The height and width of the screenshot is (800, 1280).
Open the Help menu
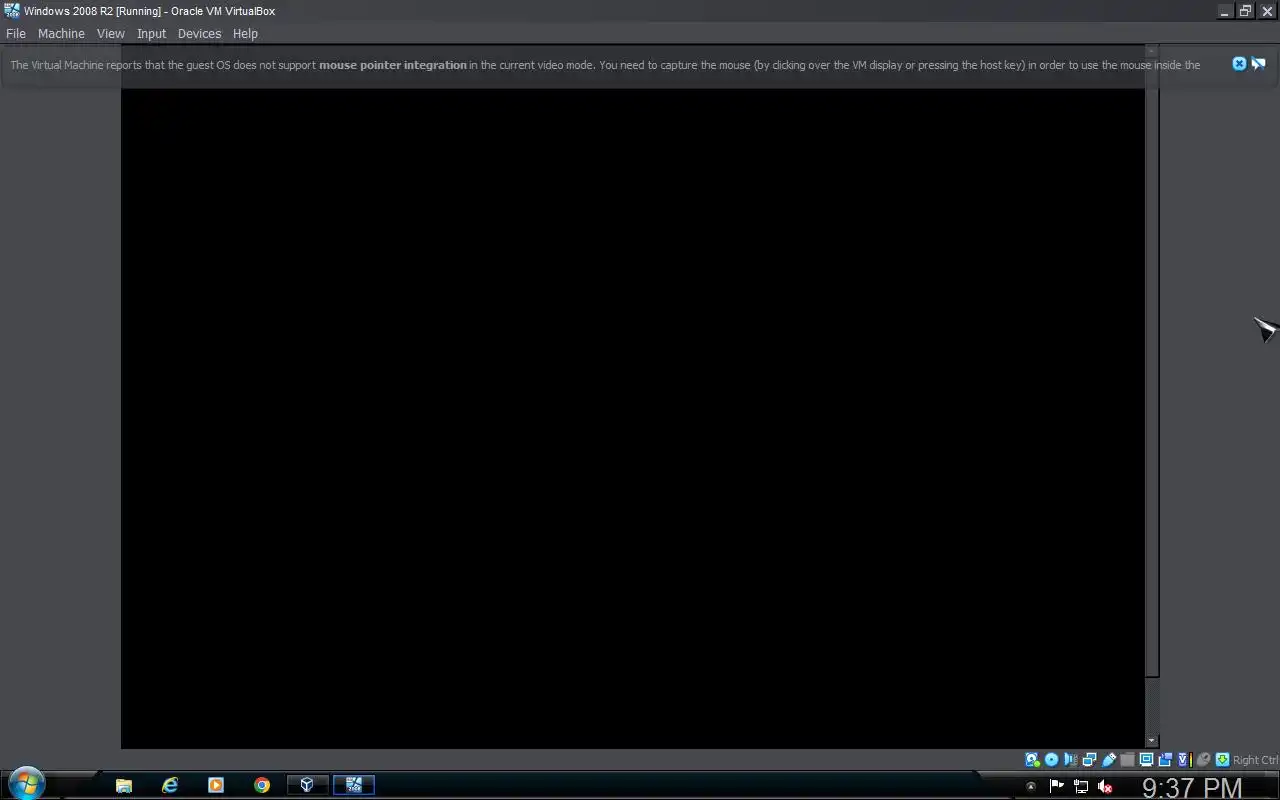(x=246, y=33)
